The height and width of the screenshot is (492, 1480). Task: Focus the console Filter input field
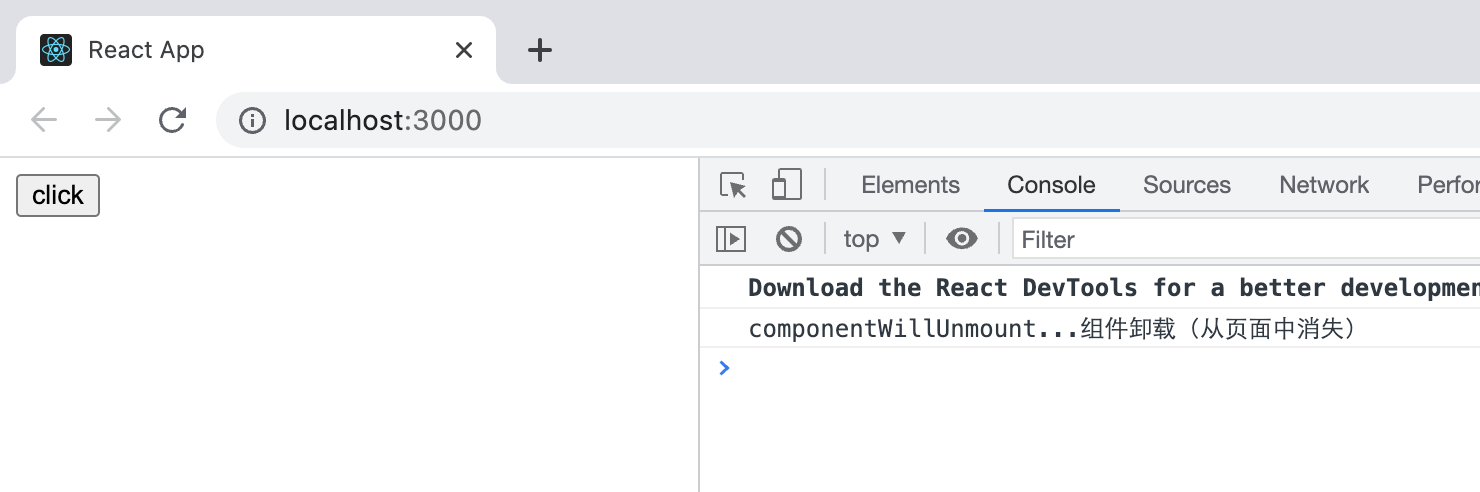point(1246,239)
